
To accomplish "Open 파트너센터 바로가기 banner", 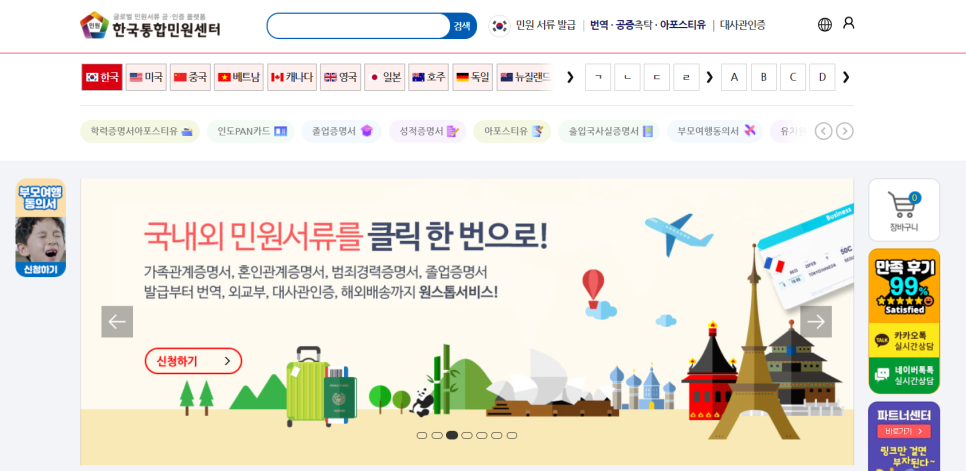I will click(904, 437).
